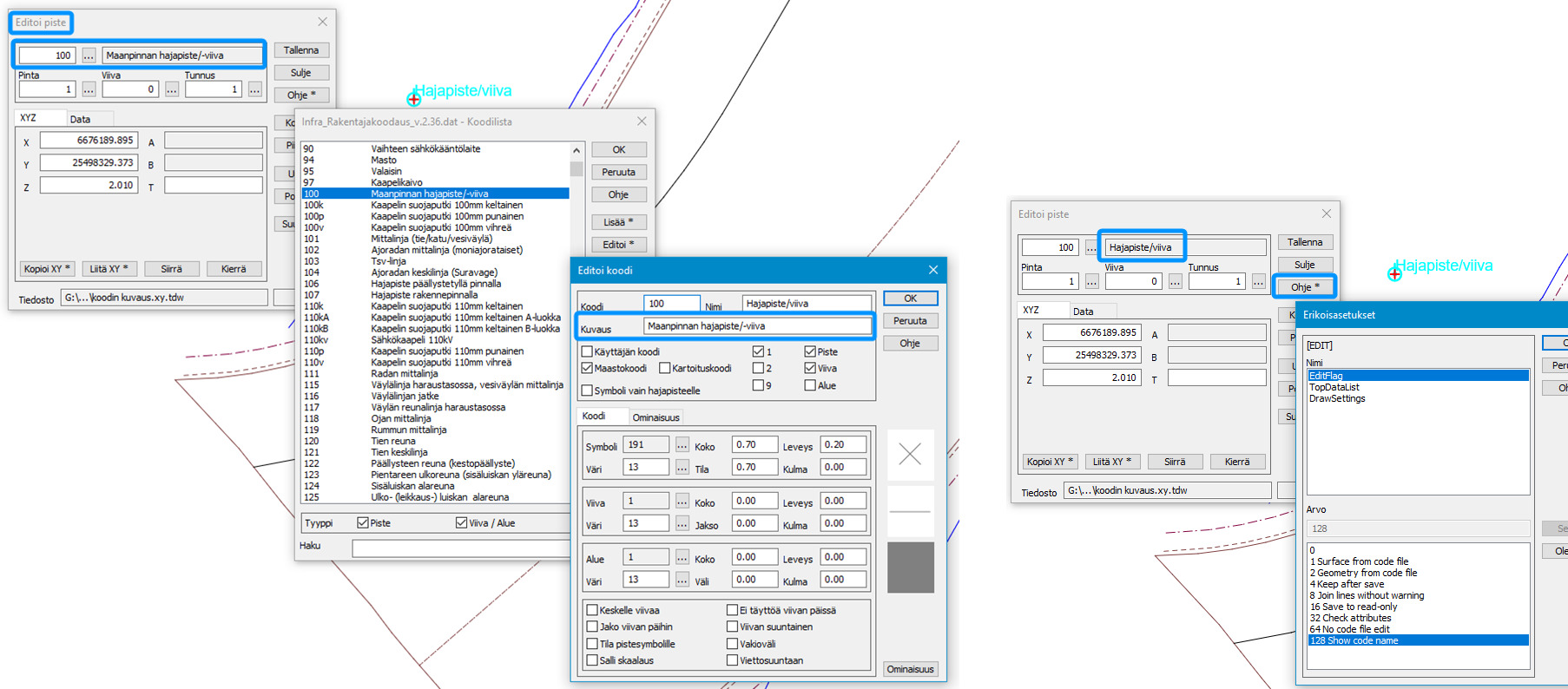Close the Editoi koodi dialog
The height and width of the screenshot is (689, 1568).
click(x=933, y=270)
